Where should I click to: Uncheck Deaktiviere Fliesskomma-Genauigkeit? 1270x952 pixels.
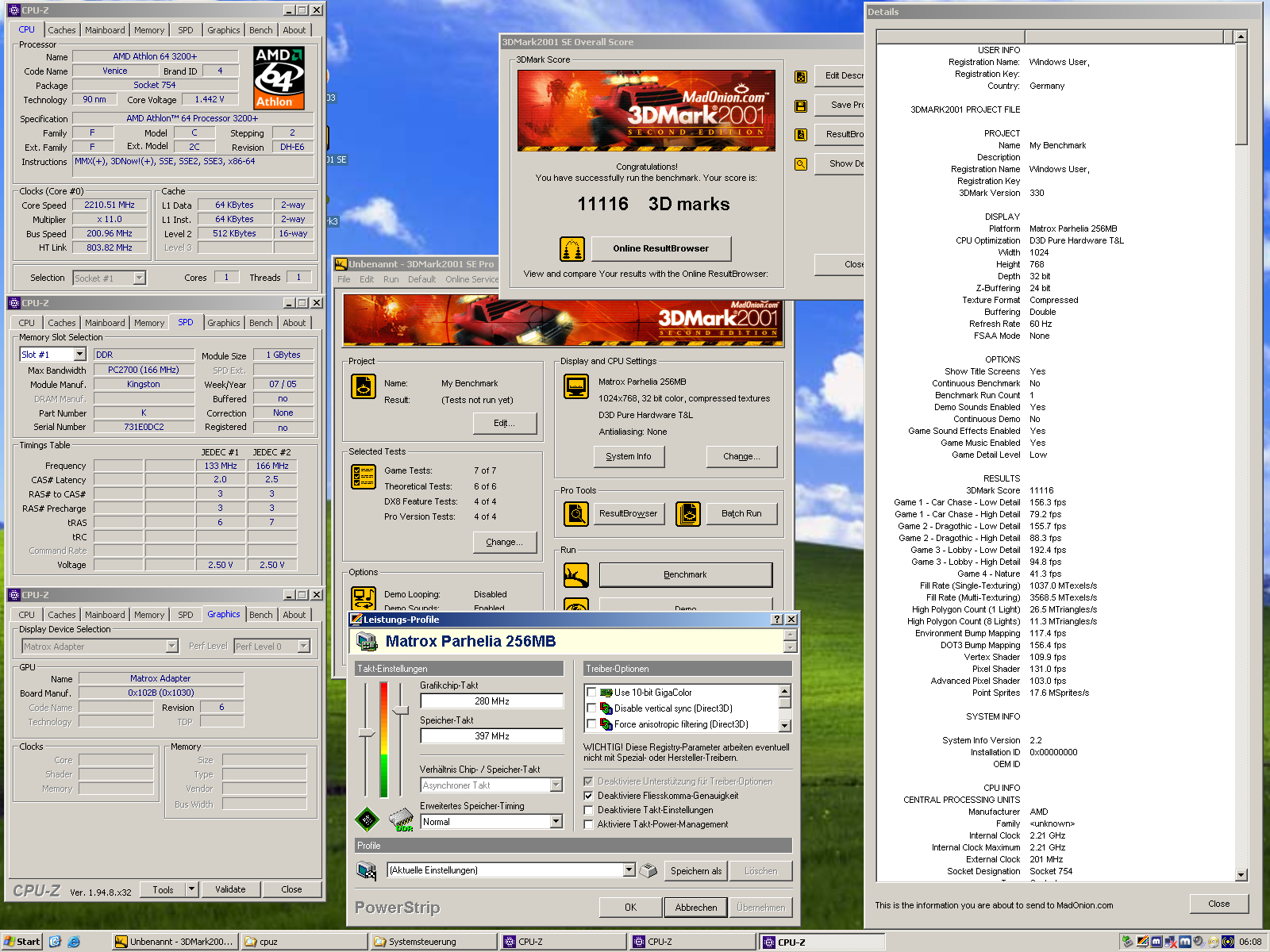[588, 796]
